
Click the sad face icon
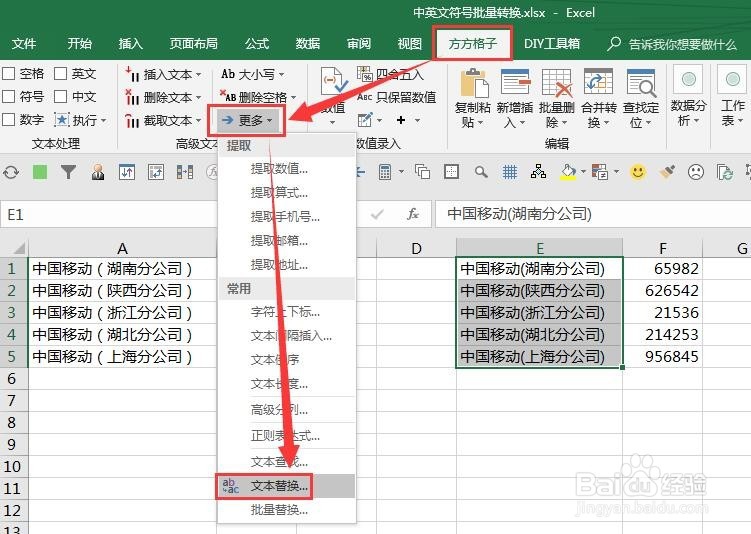(x=695, y=171)
